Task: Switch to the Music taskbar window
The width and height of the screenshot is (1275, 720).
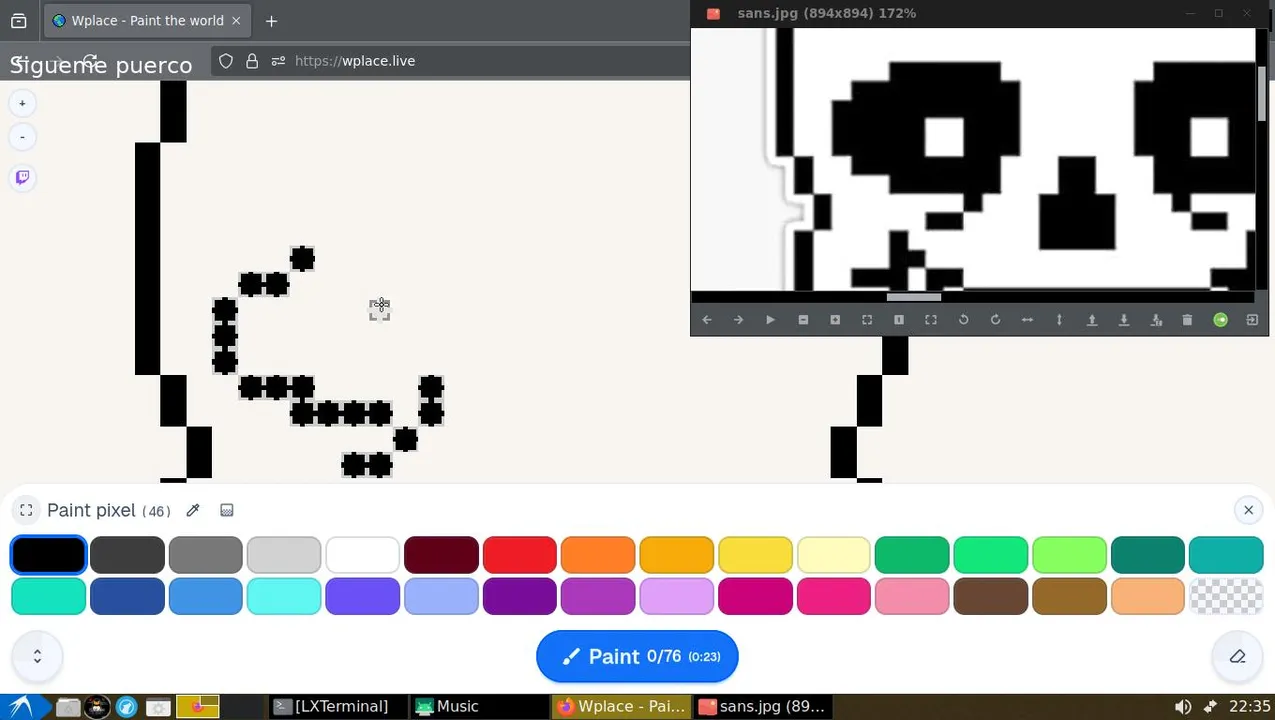Action: [478, 706]
